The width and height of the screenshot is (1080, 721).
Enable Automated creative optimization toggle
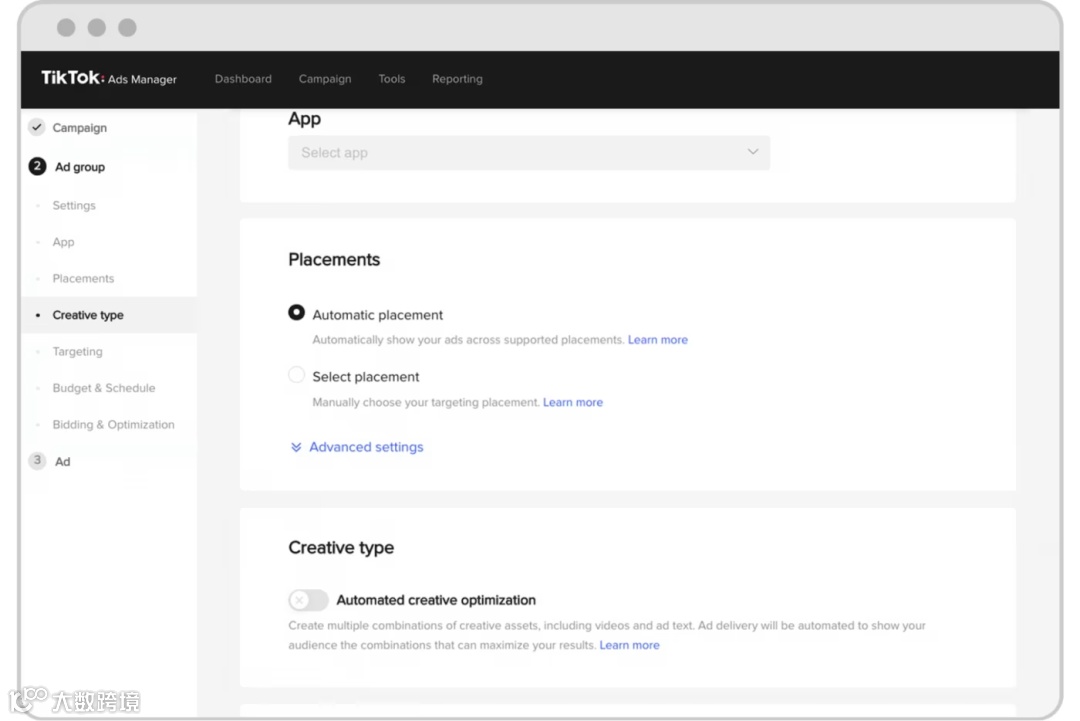308,600
